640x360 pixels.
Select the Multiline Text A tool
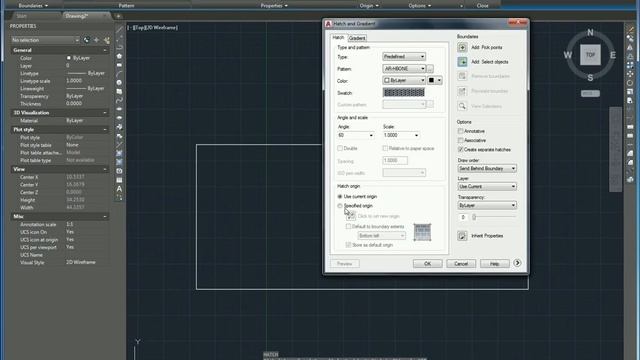click(119, 189)
